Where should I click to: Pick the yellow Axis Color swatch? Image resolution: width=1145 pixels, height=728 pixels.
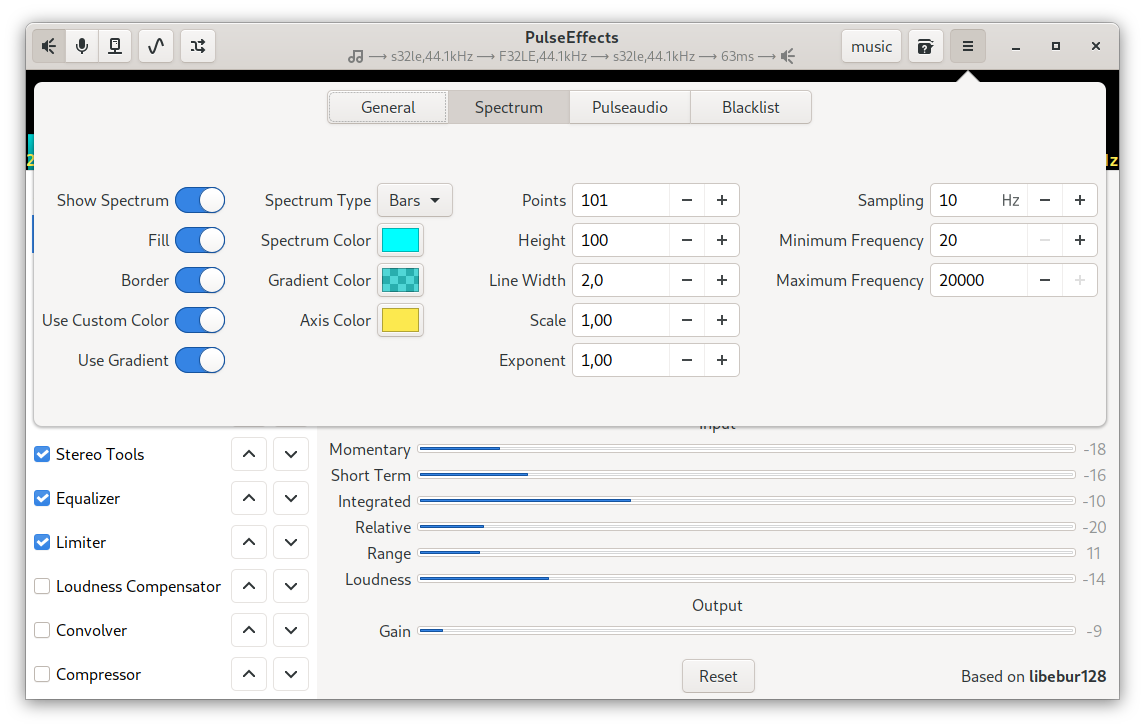[400, 321]
